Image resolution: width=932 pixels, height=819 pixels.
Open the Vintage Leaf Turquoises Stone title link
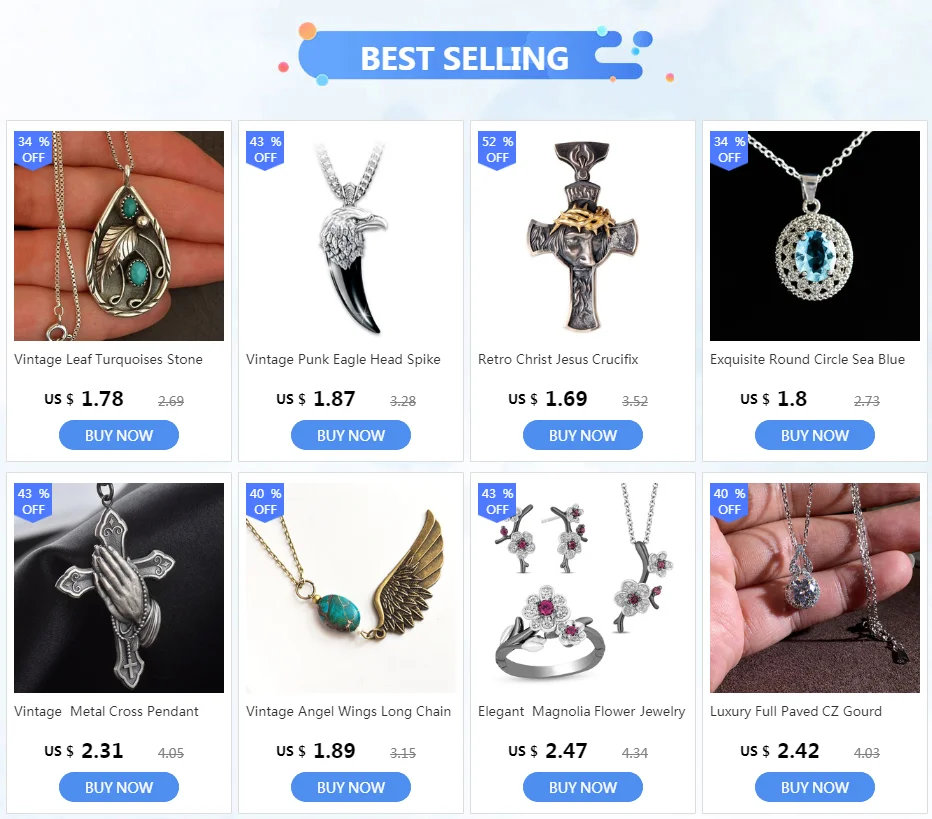pyautogui.click(x=108, y=360)
